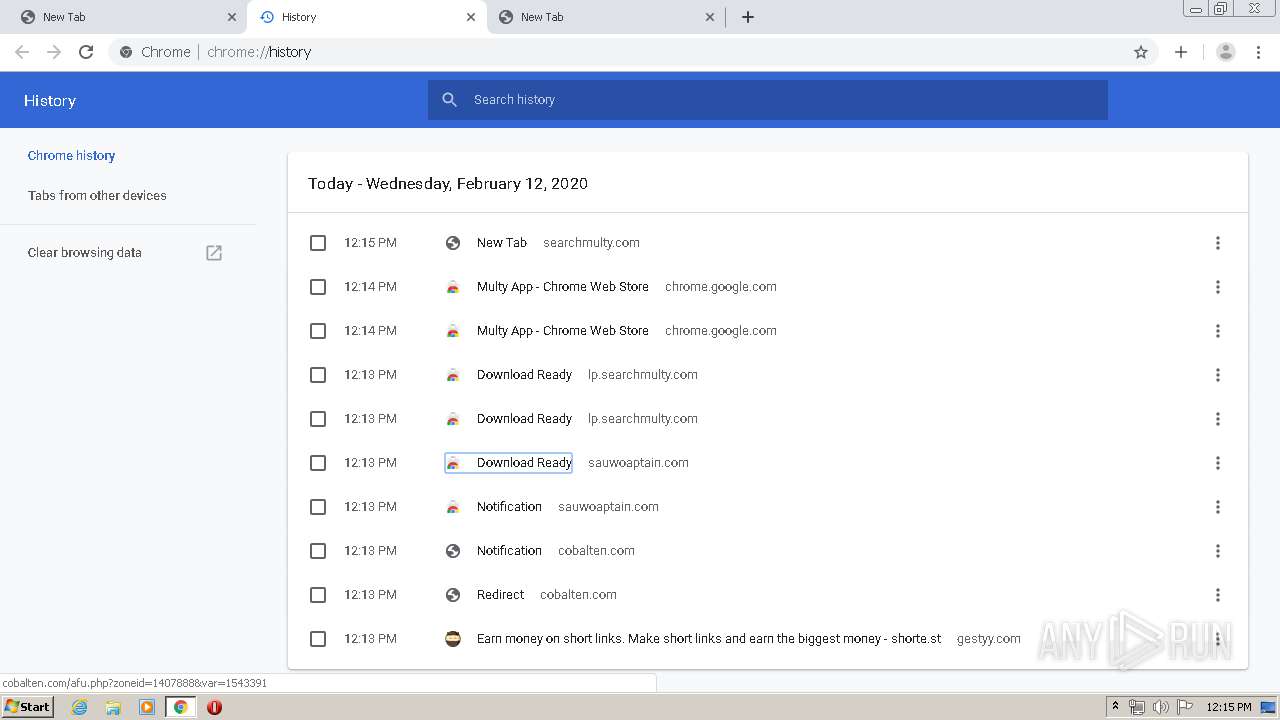The height and width of the screenshot is (720, 1280).
Task: Open the external link icon beside Clear browsing data
Action: click(214, 253)
